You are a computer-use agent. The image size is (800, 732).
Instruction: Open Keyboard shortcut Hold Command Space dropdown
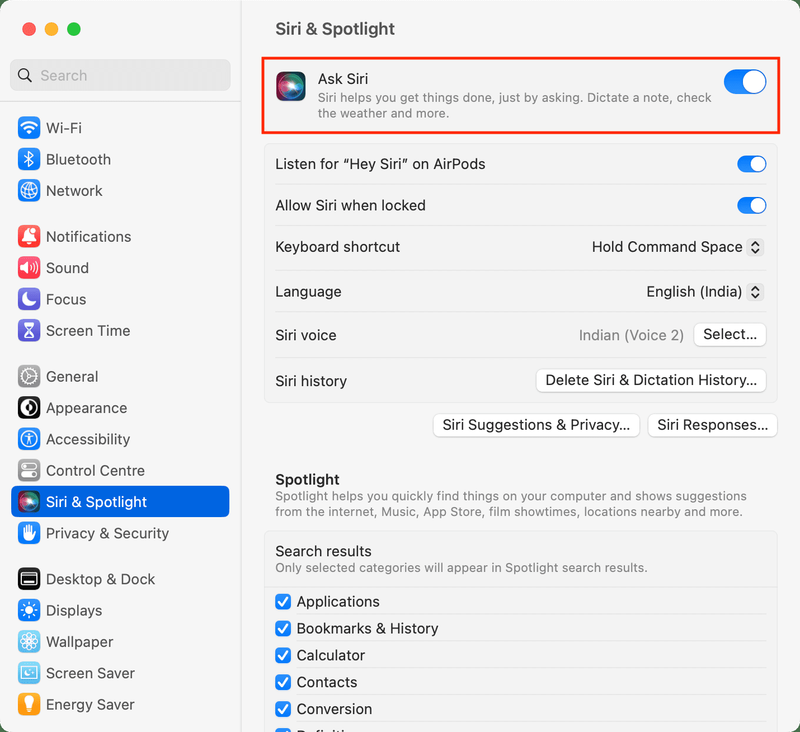pyautogui.click(x=678, y=247)
